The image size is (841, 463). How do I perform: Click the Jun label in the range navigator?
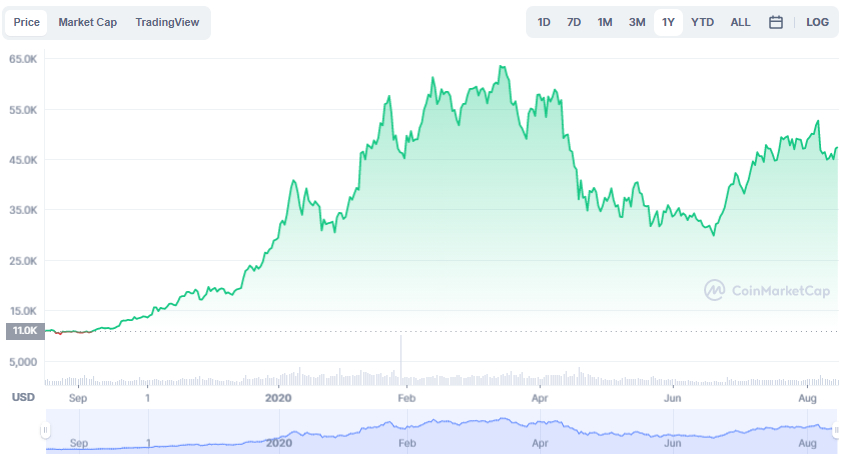673,443
